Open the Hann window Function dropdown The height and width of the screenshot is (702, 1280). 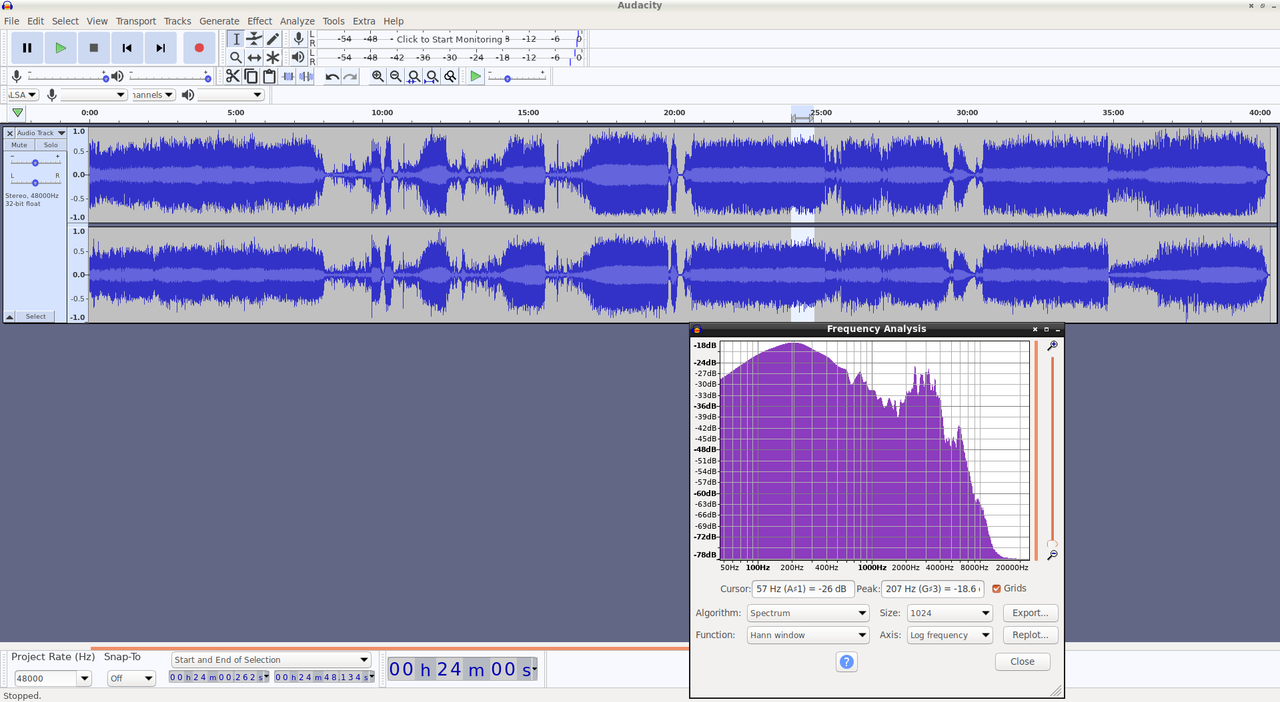[x=808, y=635]
